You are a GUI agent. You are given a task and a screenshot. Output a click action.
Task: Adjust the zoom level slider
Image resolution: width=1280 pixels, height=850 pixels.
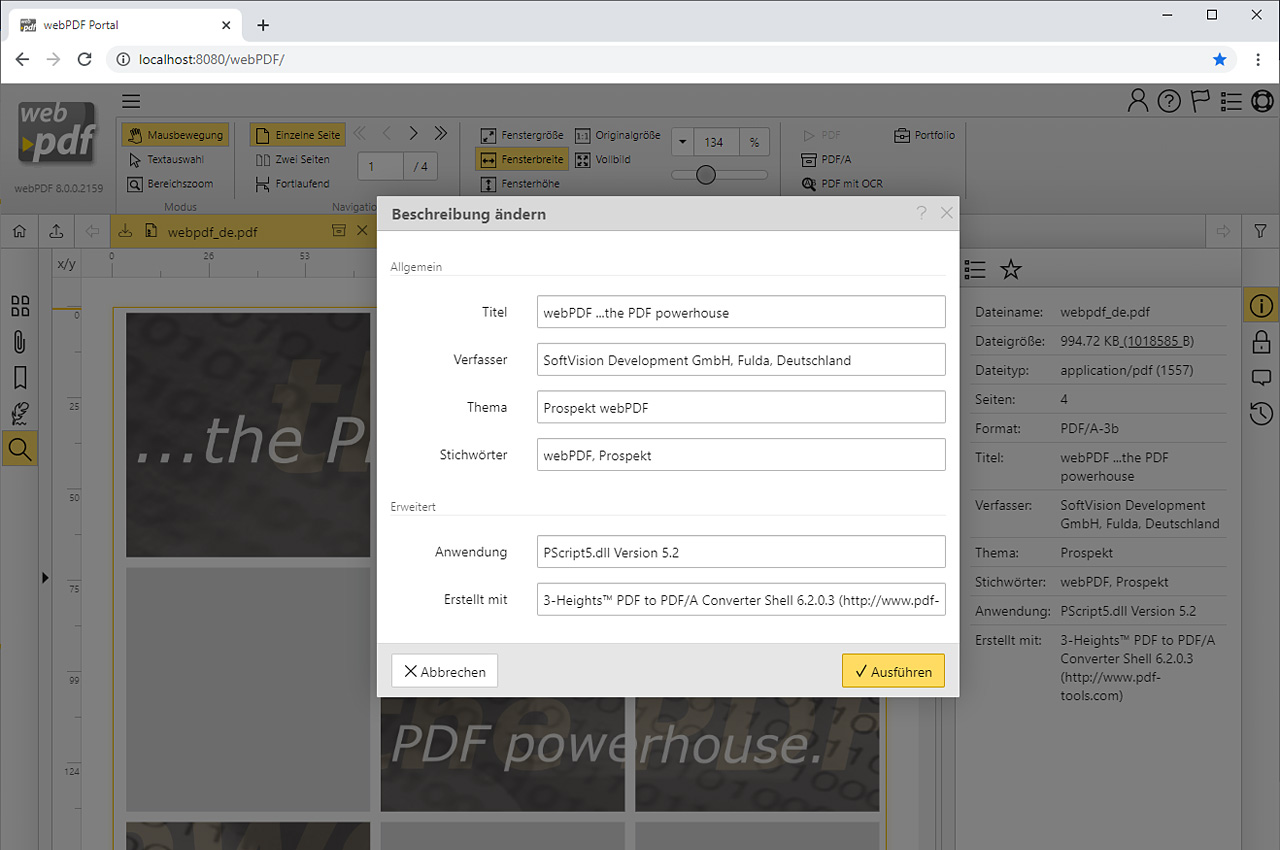(707, 174)
